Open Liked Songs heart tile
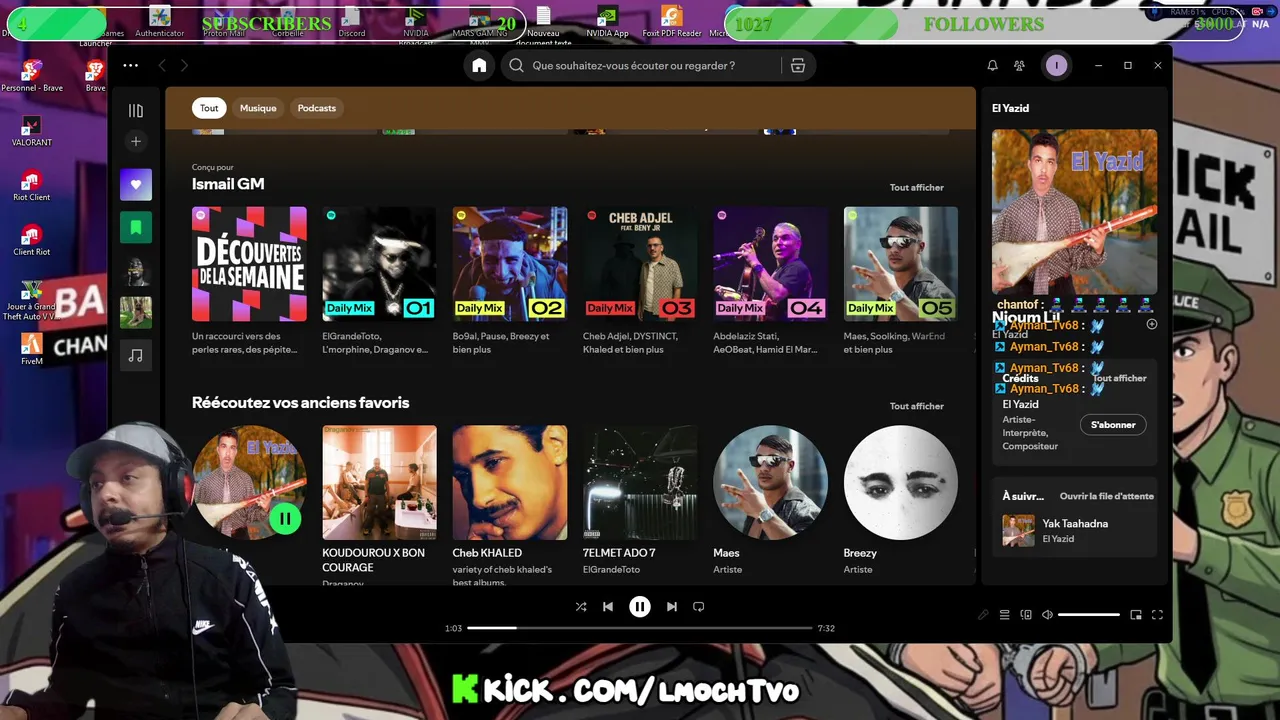 pos(136,184)
